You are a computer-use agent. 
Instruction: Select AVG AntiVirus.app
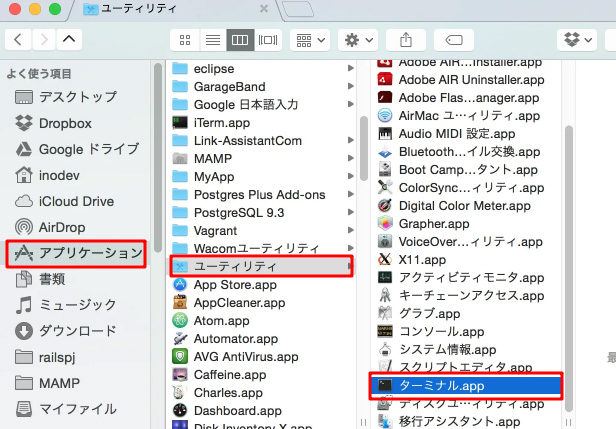click(x=262, y=357)
